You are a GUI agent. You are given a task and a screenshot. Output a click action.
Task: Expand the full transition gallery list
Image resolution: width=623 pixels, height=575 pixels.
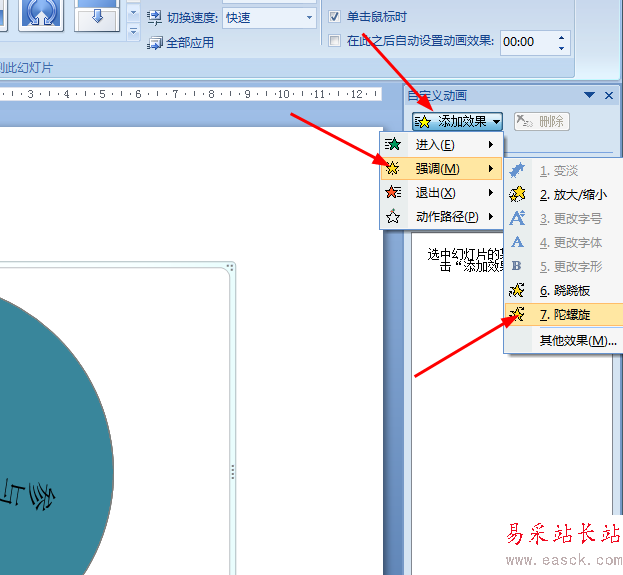134,31
